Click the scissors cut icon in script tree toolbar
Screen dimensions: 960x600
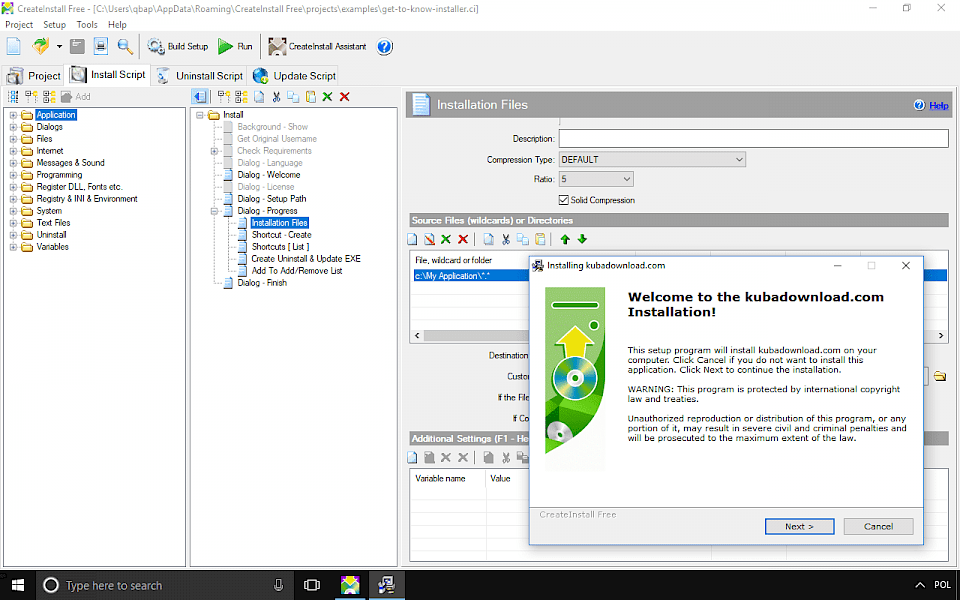tap(276, 97)
